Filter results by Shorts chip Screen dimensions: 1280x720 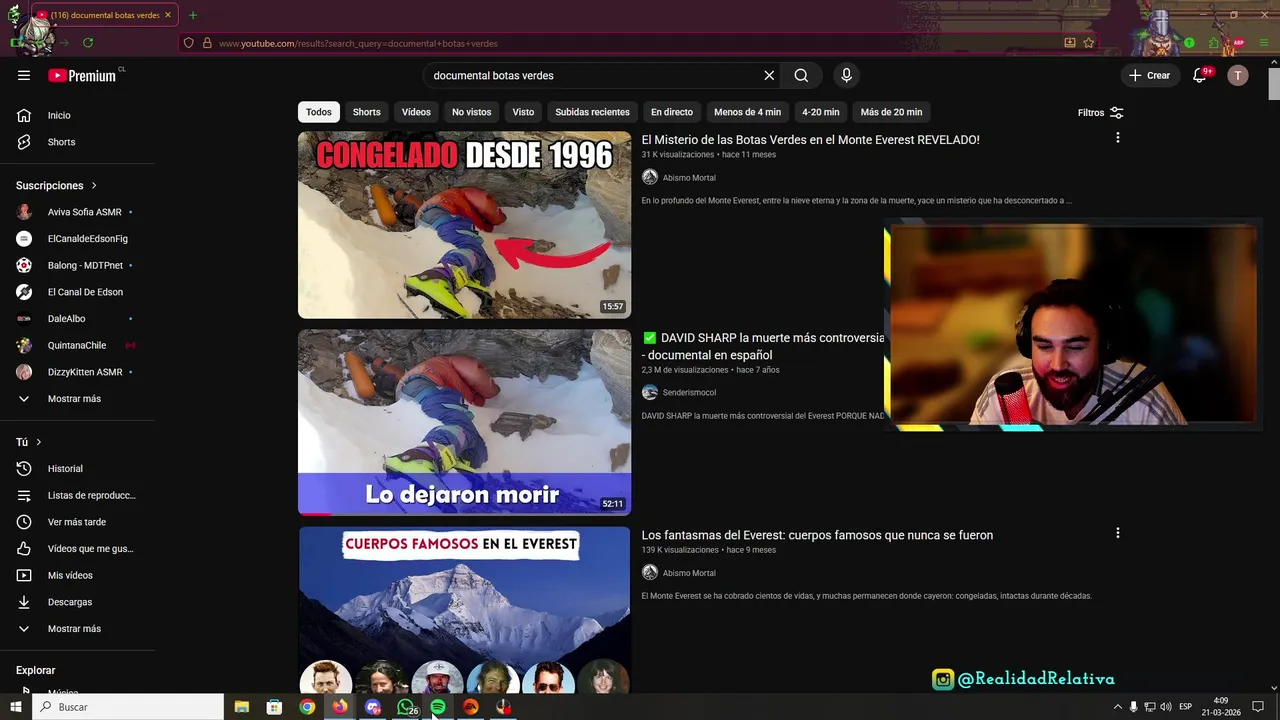point(366,112)
